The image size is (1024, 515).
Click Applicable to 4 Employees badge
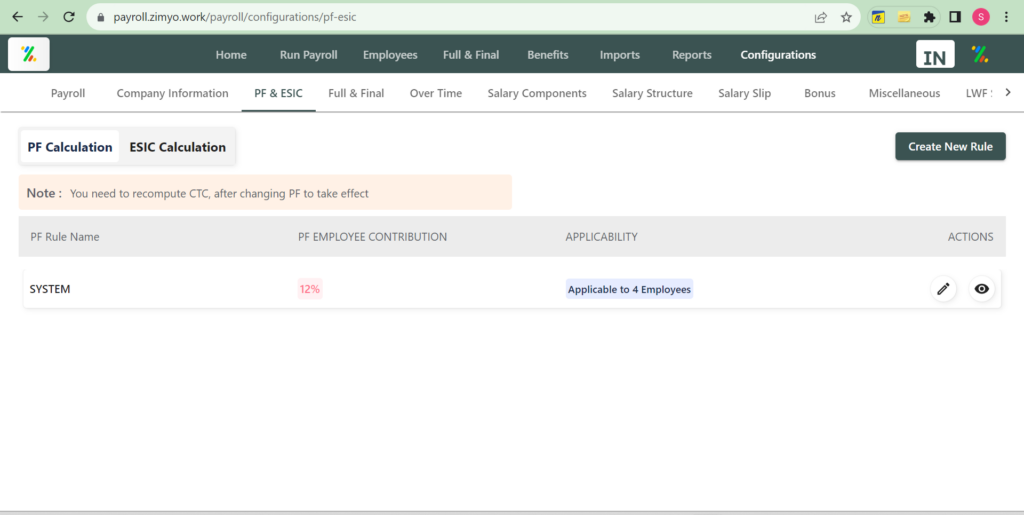pyautogui.click(x=629, y=289)
